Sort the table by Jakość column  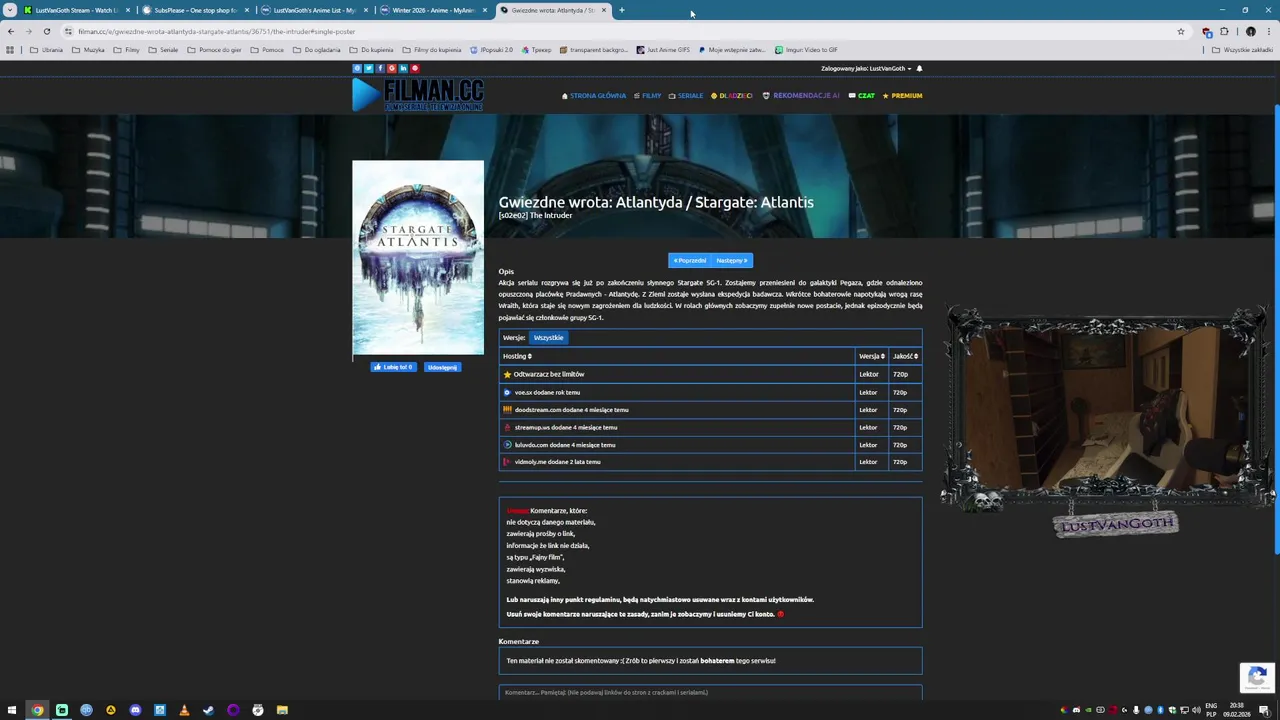(x=905, y=356)
